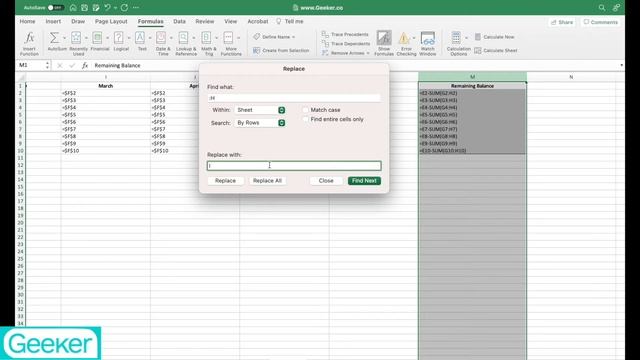Click Create from Selection
The image size is (640, 360).
[281, 51]
